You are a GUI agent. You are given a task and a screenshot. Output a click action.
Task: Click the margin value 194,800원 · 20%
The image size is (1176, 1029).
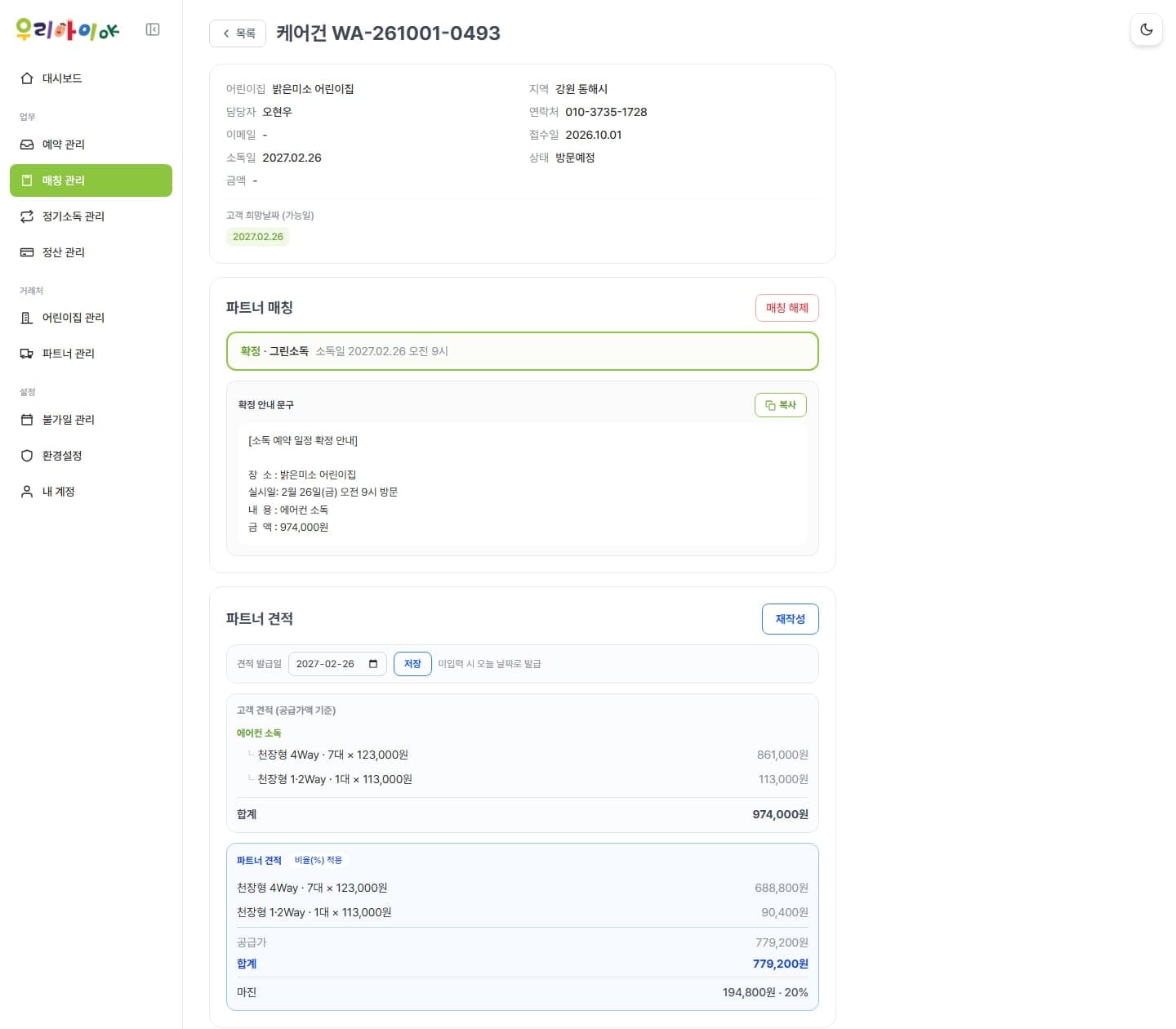[765, 992]
